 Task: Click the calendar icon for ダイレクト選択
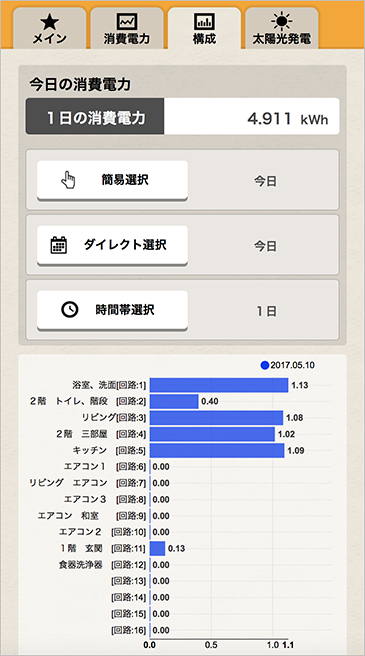(x=59, y=245)
